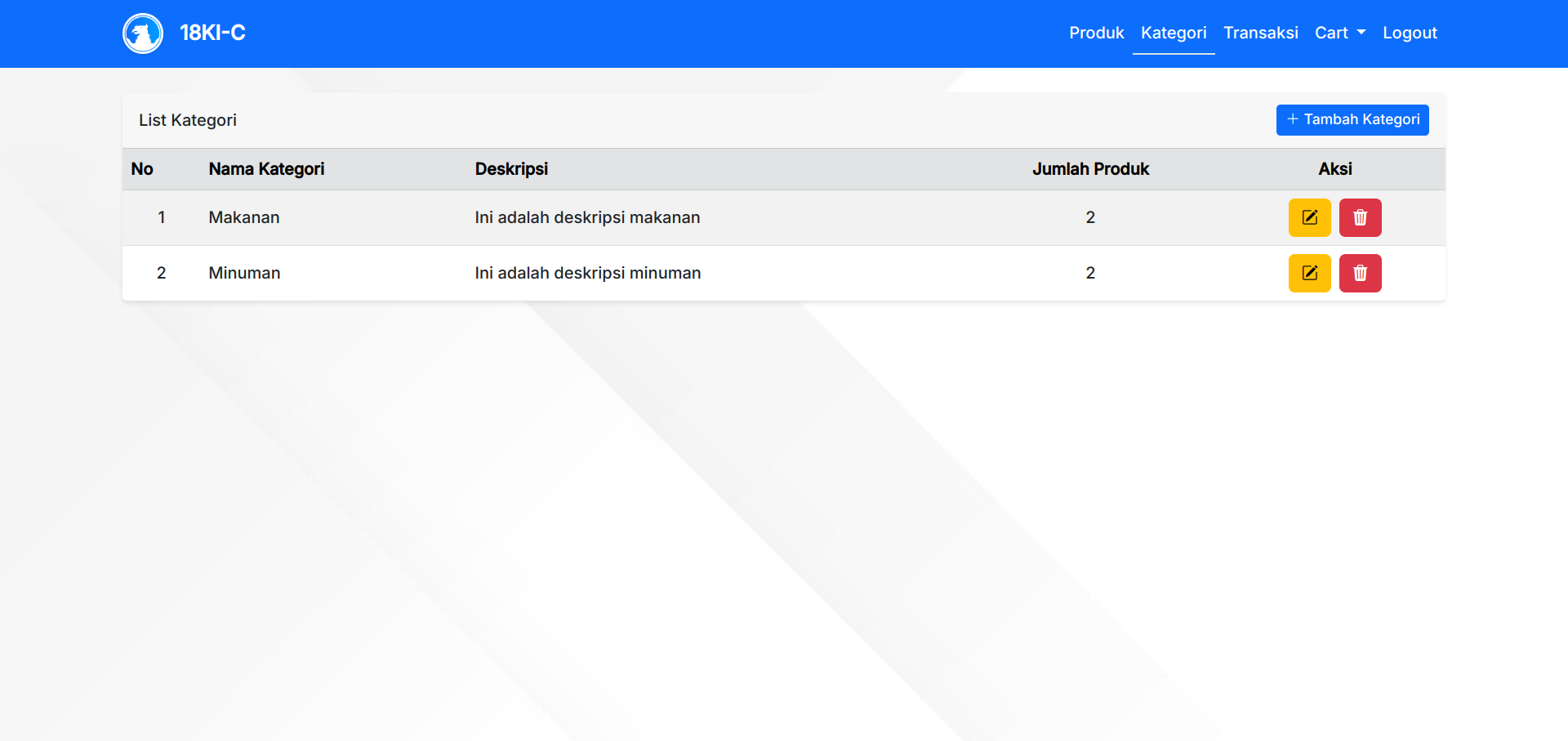Expand the Cart dropdown caret
This screenshot has width=1568, height=741.
pyautogui.click(x=1361, y=33)
